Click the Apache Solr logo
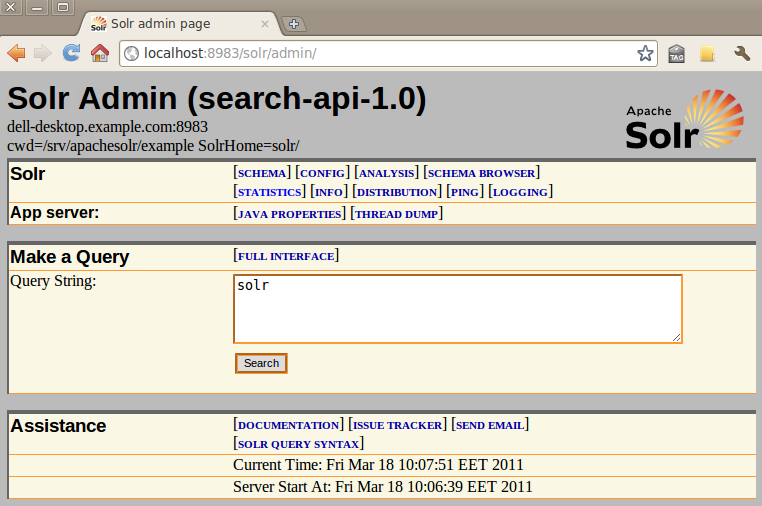This screenshot has width=762, height=506. pos(684,119)
